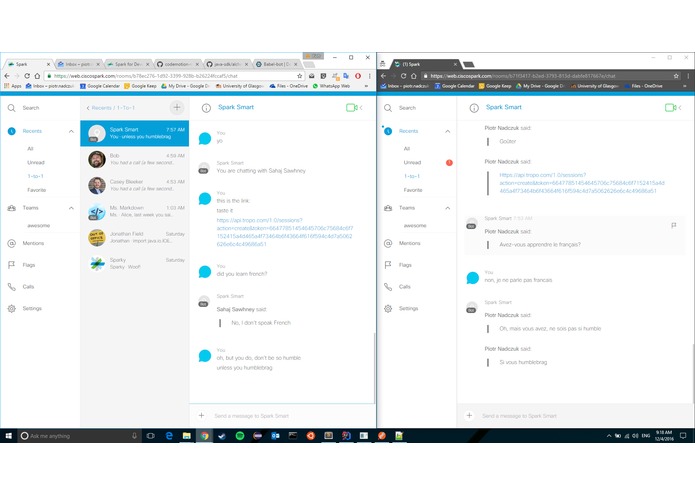Click attachment plus in left message bar

(x=201, y=415)
